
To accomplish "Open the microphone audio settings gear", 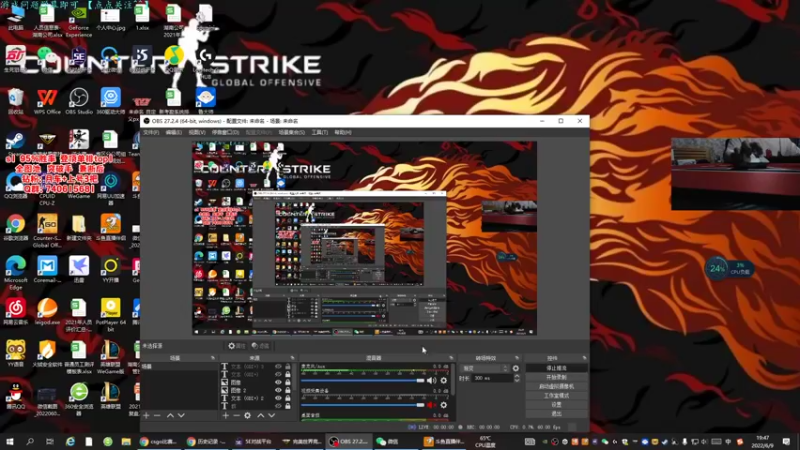I will (444, 380).
